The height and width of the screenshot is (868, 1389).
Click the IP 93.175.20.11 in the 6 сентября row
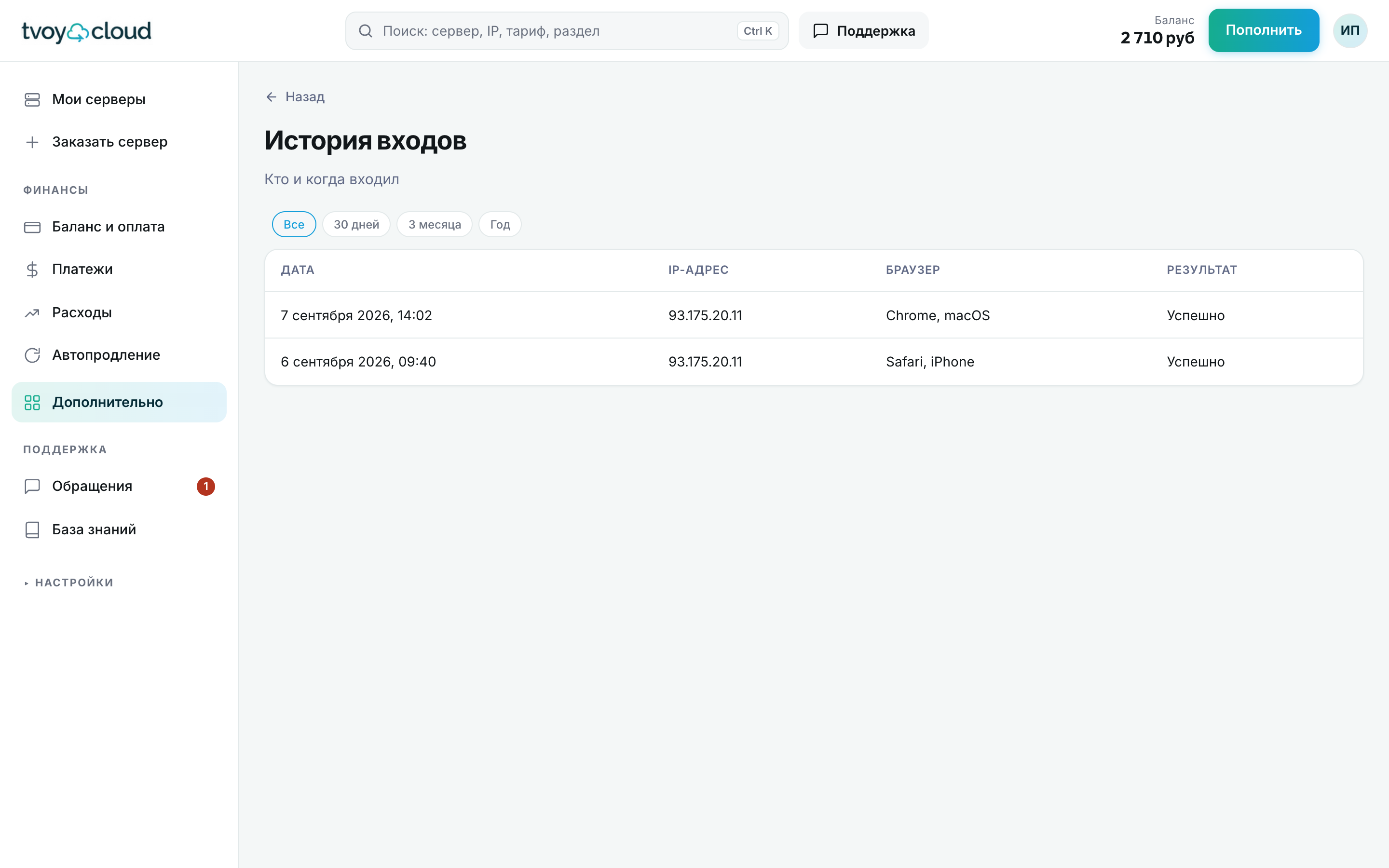(x=705, y=362)
